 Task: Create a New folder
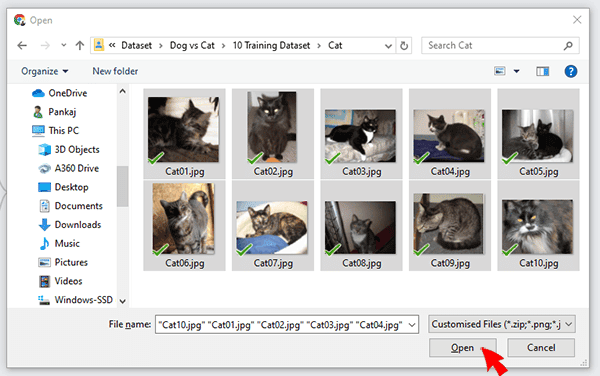(115, 71)
